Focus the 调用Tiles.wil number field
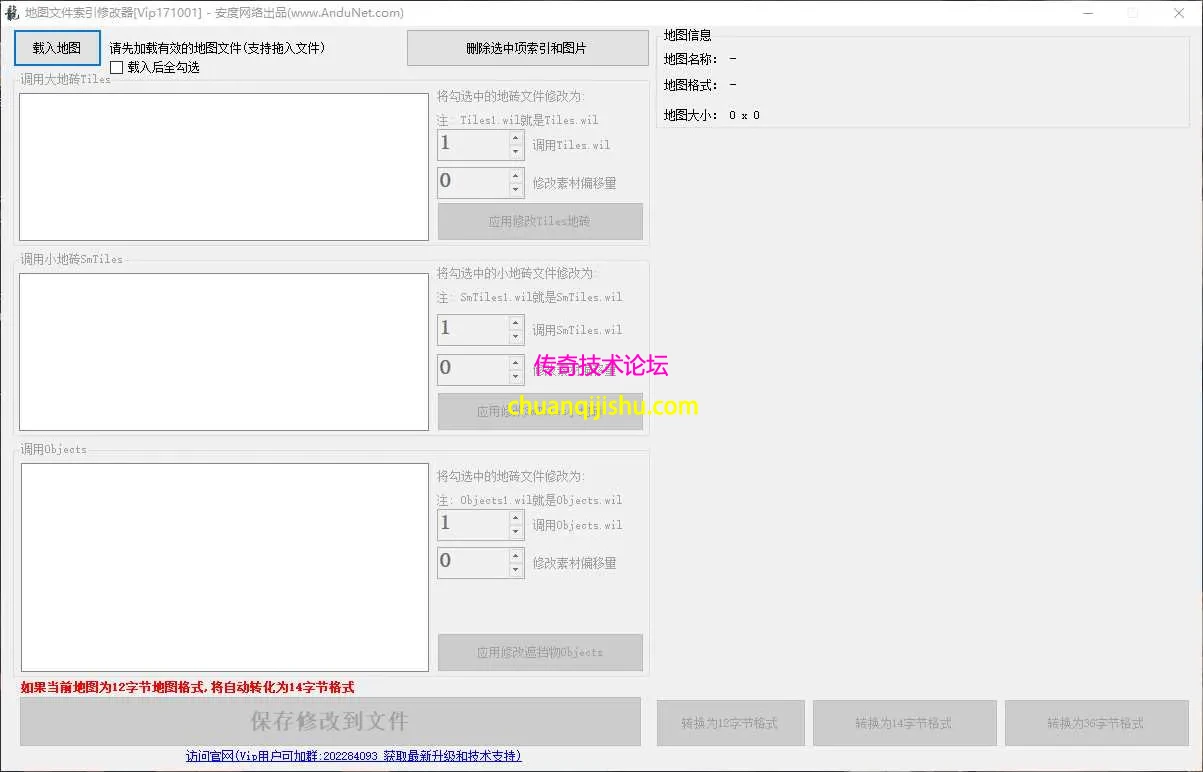Viewport: 1203px width, 772px height. point(473,145)
